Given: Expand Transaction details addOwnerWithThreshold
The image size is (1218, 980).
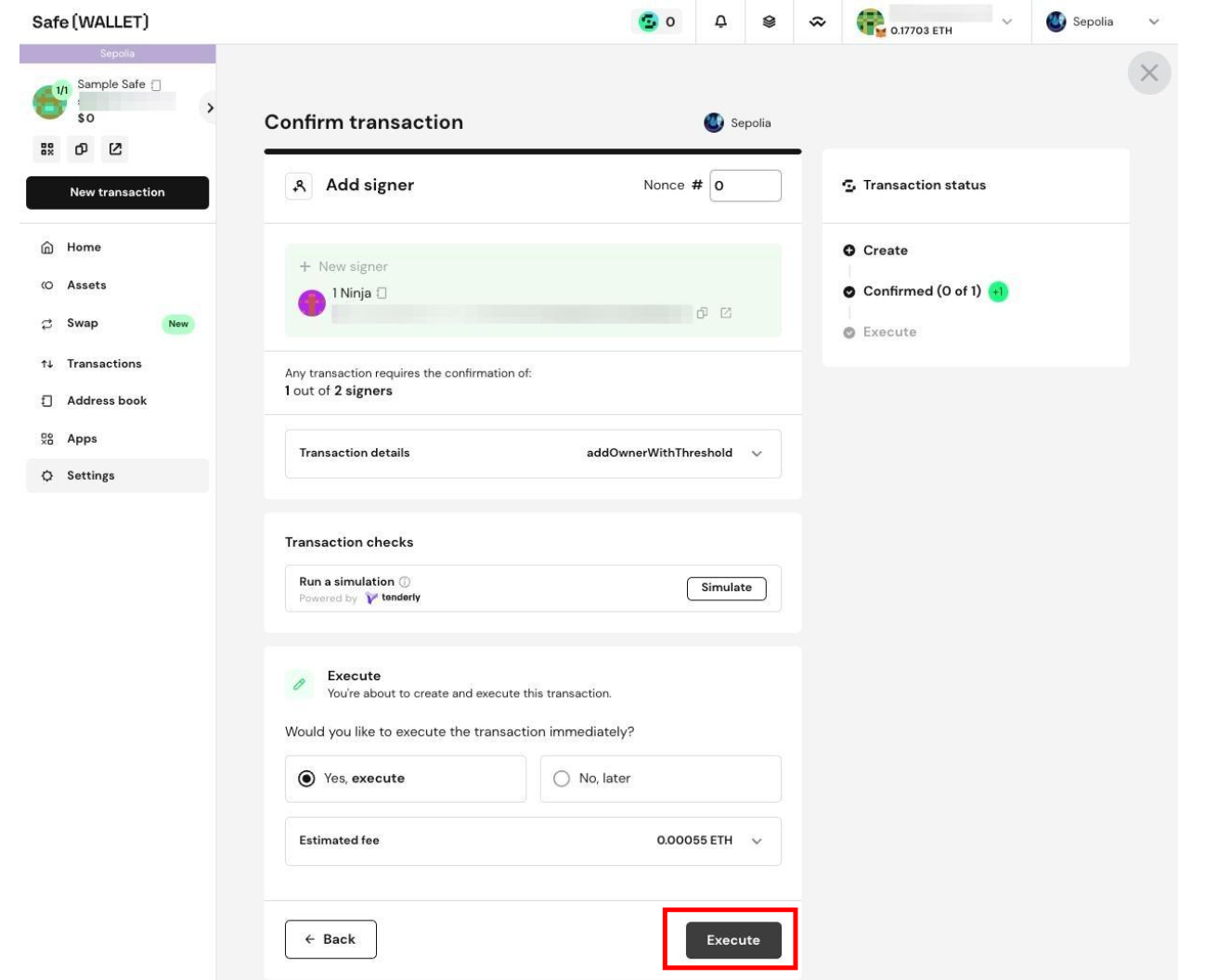Looking at the screenshot, I should 533,453.
